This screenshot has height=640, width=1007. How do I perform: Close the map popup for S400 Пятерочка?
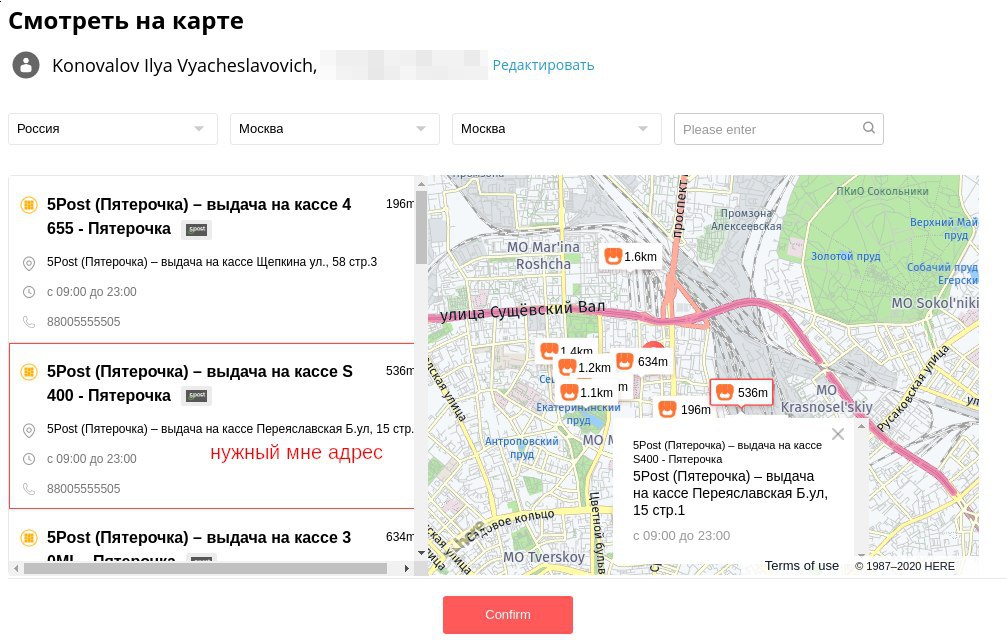[837, 434]
